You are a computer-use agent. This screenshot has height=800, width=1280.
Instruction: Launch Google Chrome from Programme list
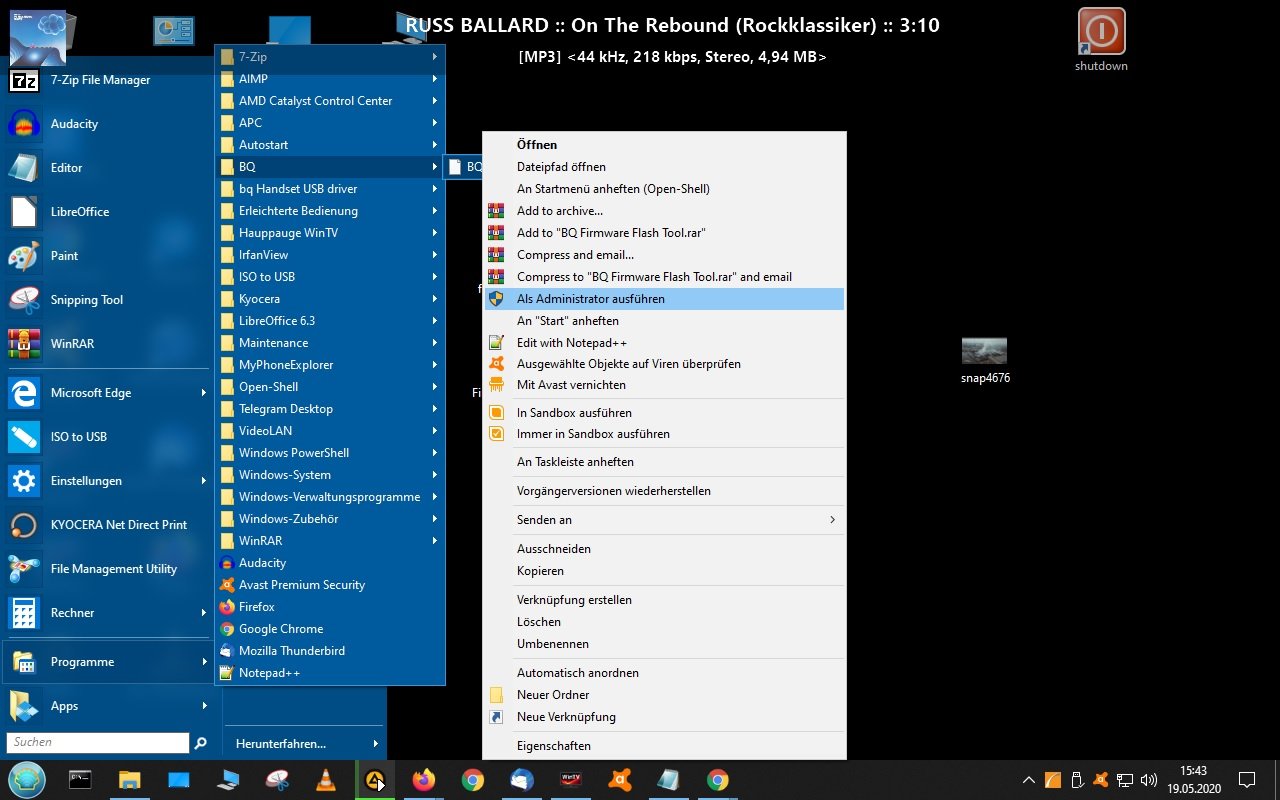pyautogui.click(x=330, y=629)
